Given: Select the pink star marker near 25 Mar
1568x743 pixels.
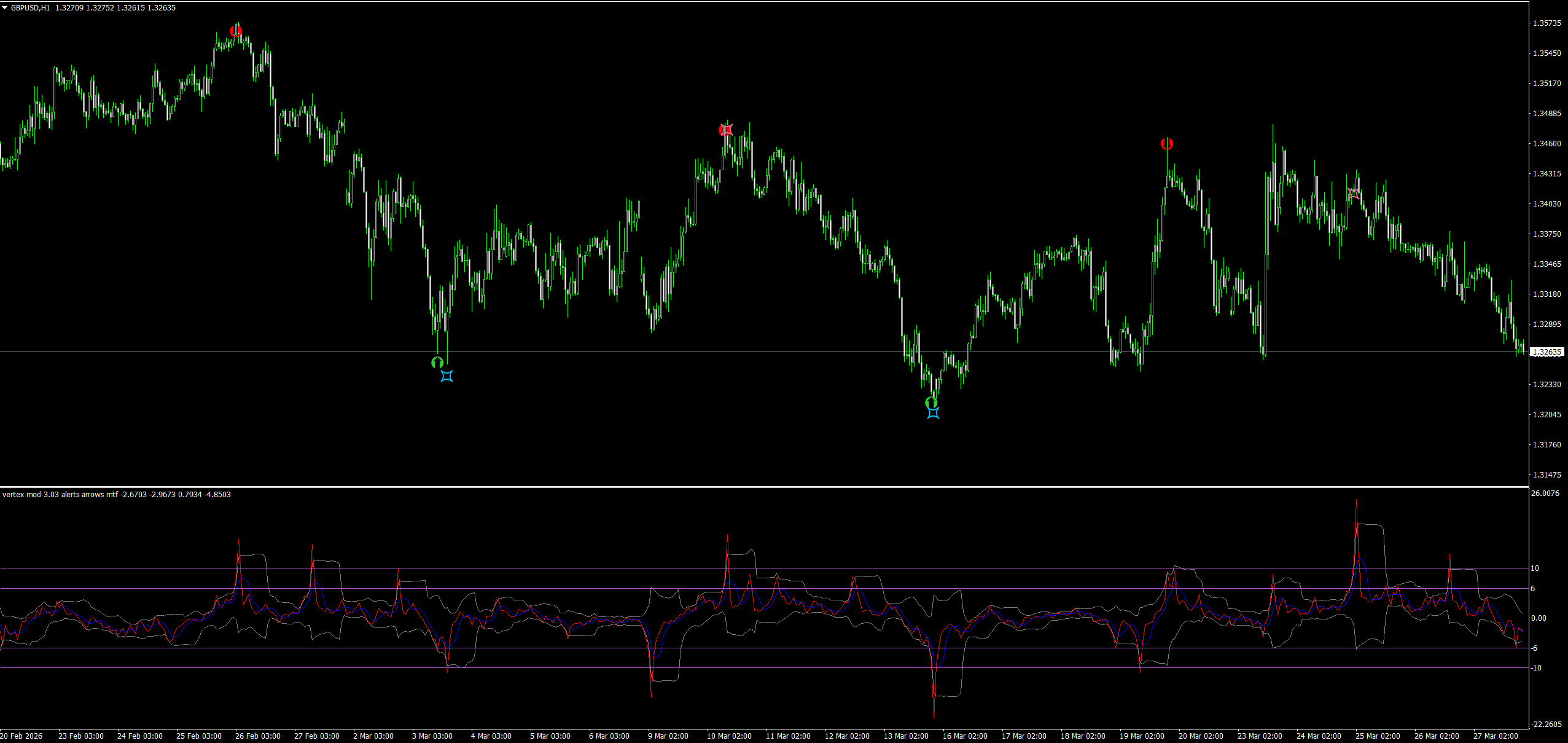Looking at the screenshot, I should point(1354,194).
